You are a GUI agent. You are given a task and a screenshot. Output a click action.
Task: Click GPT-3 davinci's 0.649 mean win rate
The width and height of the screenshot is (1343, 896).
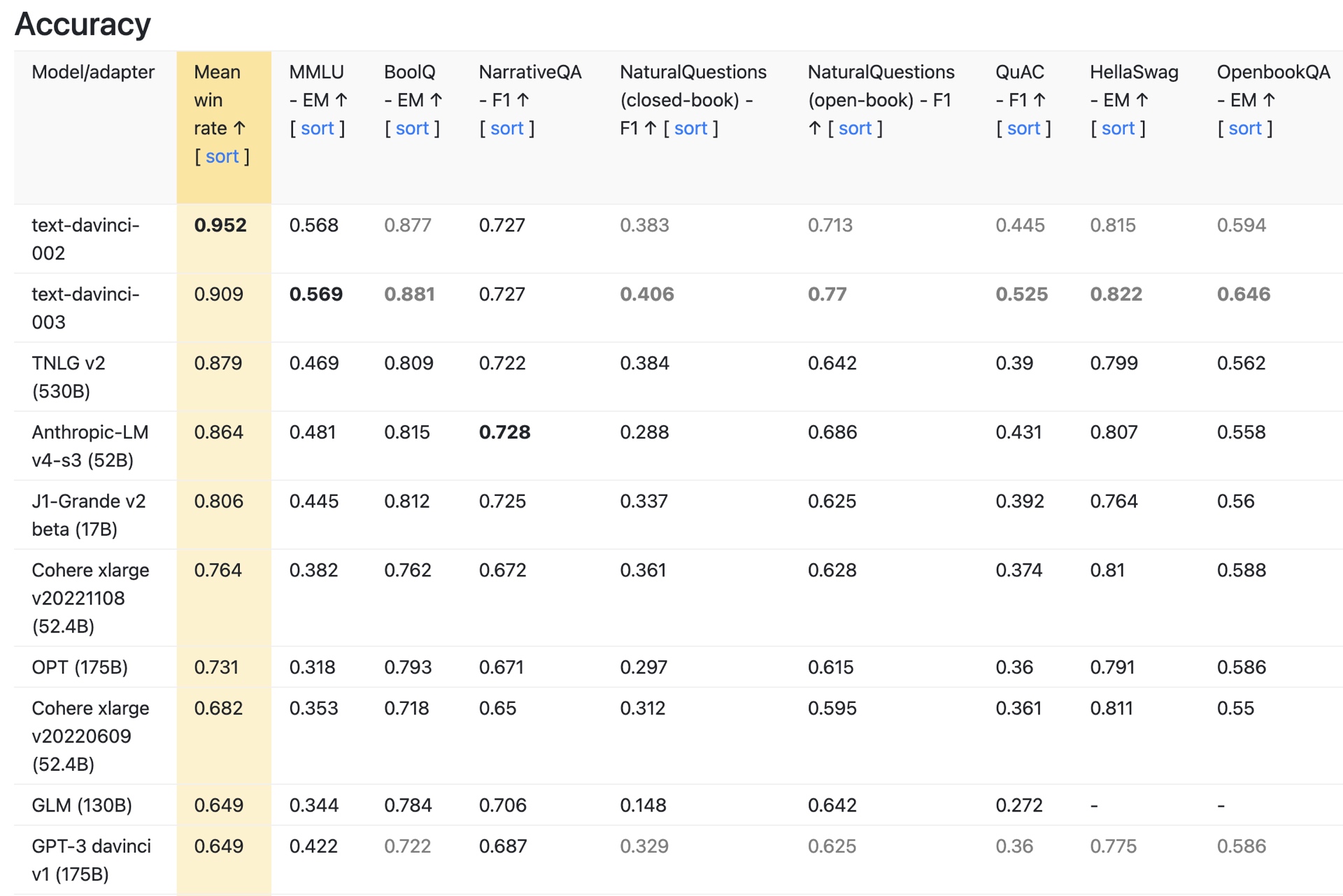point(219,846)
